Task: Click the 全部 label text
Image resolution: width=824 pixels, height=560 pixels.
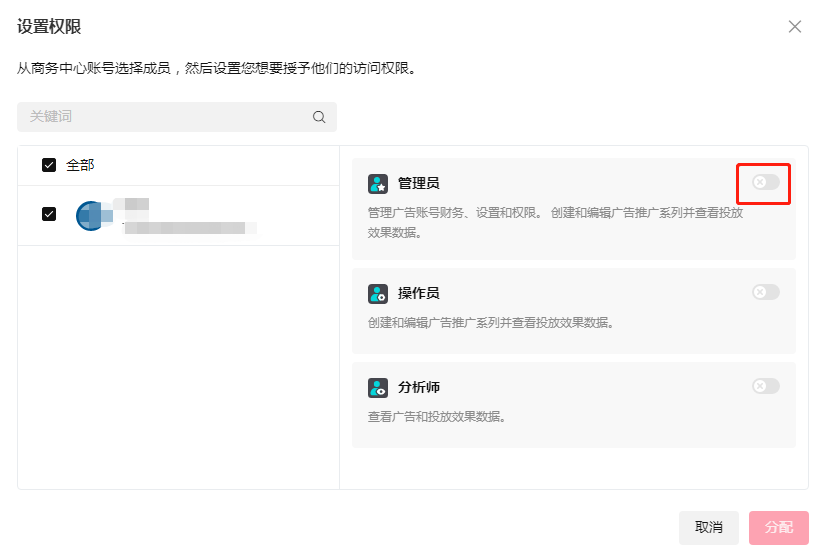Action: [80, 165]
